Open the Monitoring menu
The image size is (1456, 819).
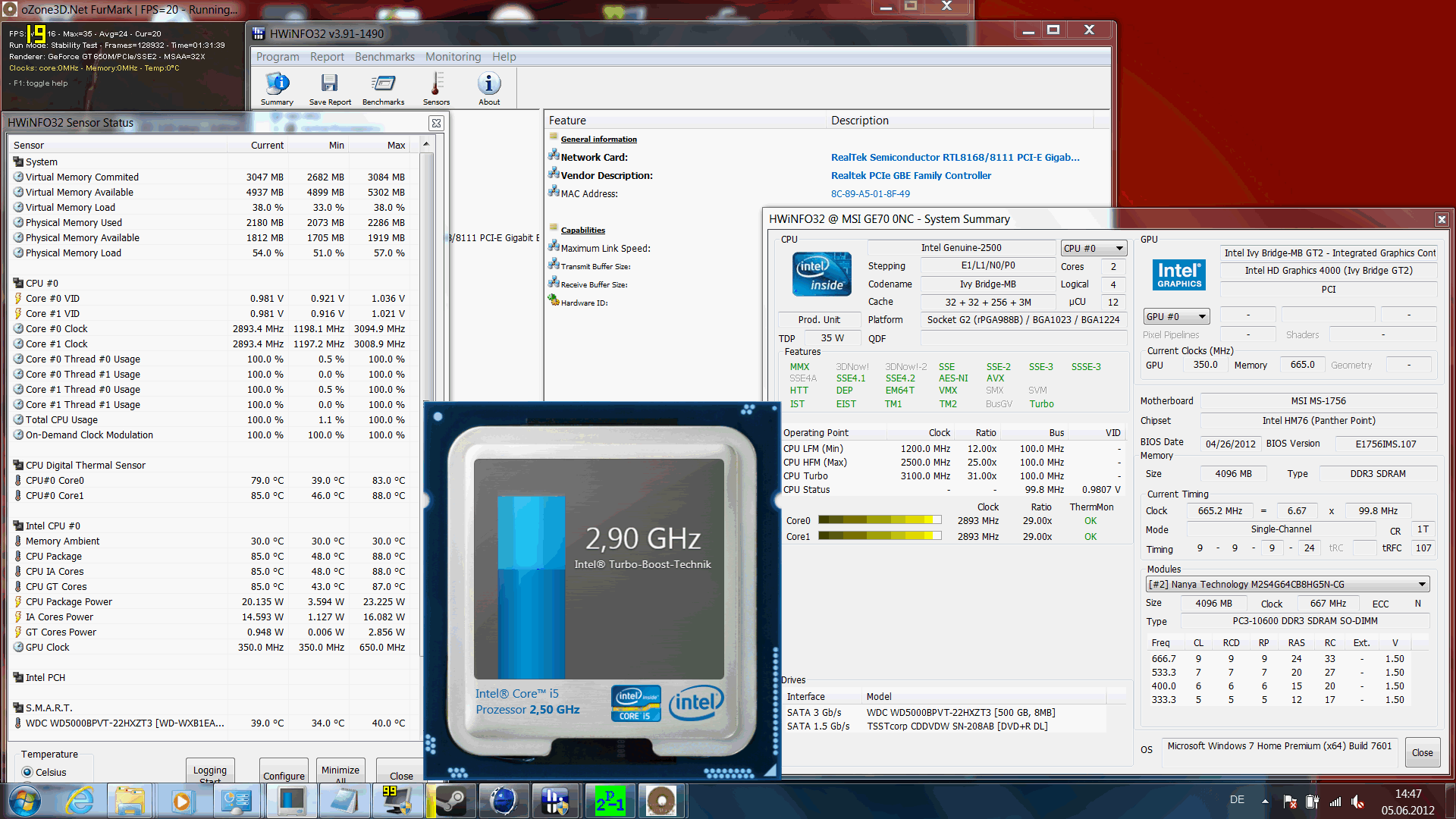(x=453, y=57)
